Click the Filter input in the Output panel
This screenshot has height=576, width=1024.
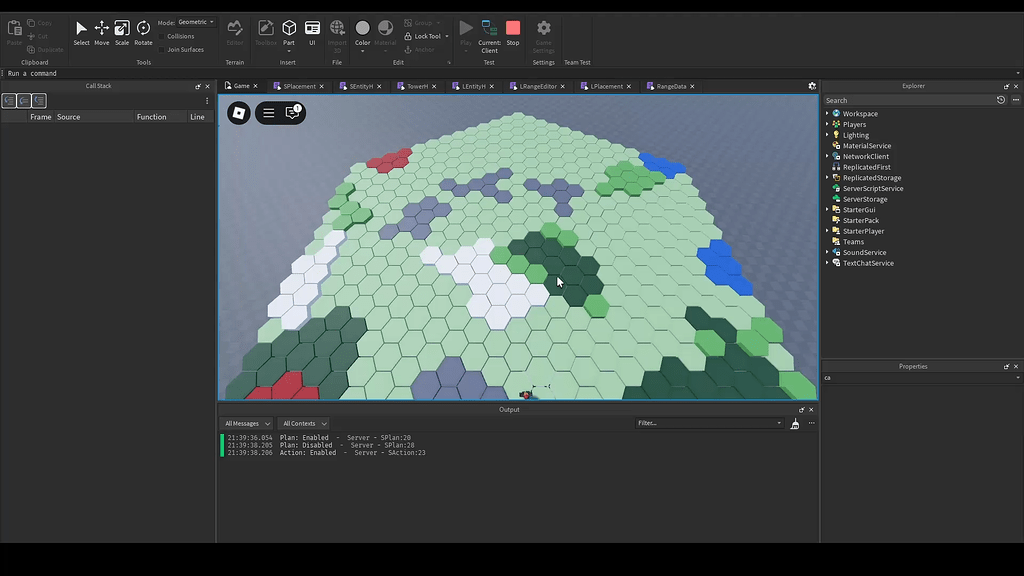point(710,422)
